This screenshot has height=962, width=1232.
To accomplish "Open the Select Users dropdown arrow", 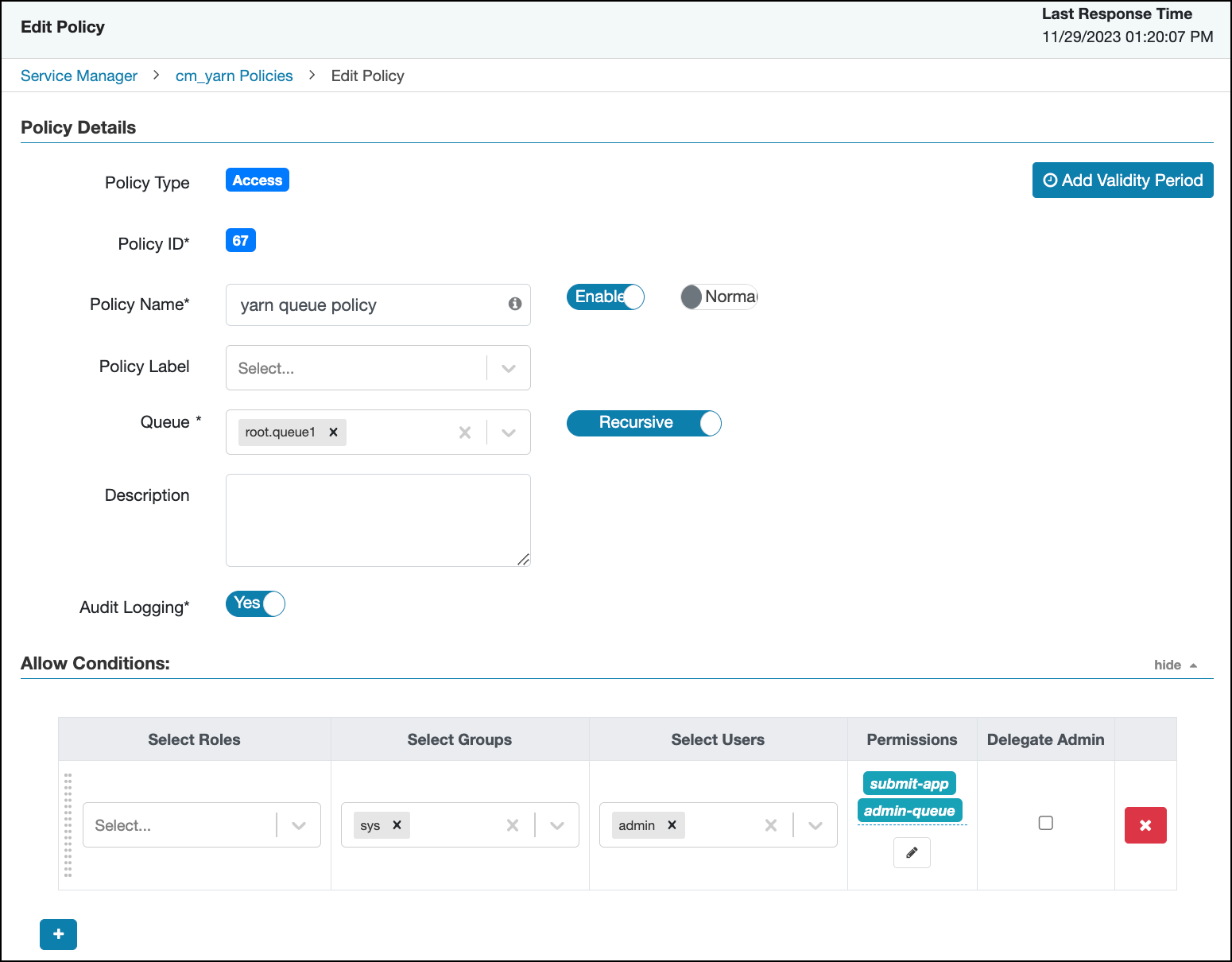I will (x=816, y=825).
